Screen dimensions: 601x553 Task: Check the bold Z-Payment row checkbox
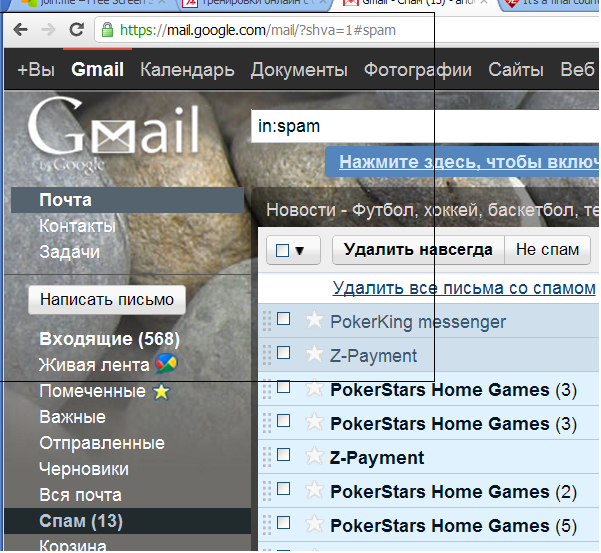pyautogui.click(x=283, y=455)
